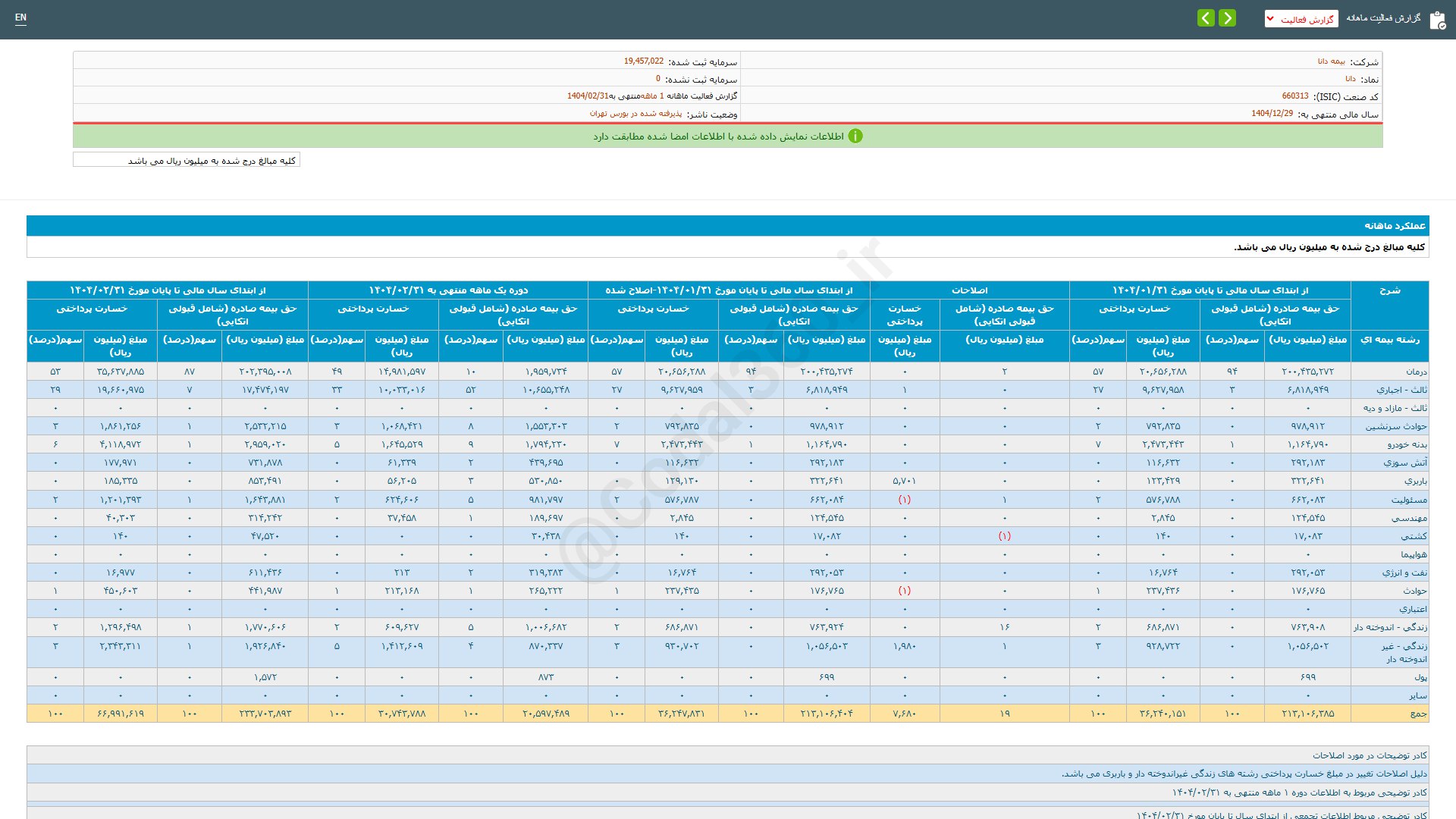Screen dimensions: 1456x819
Task: Click the clipboard report icon in header
Action: [x=1437, y=20]
